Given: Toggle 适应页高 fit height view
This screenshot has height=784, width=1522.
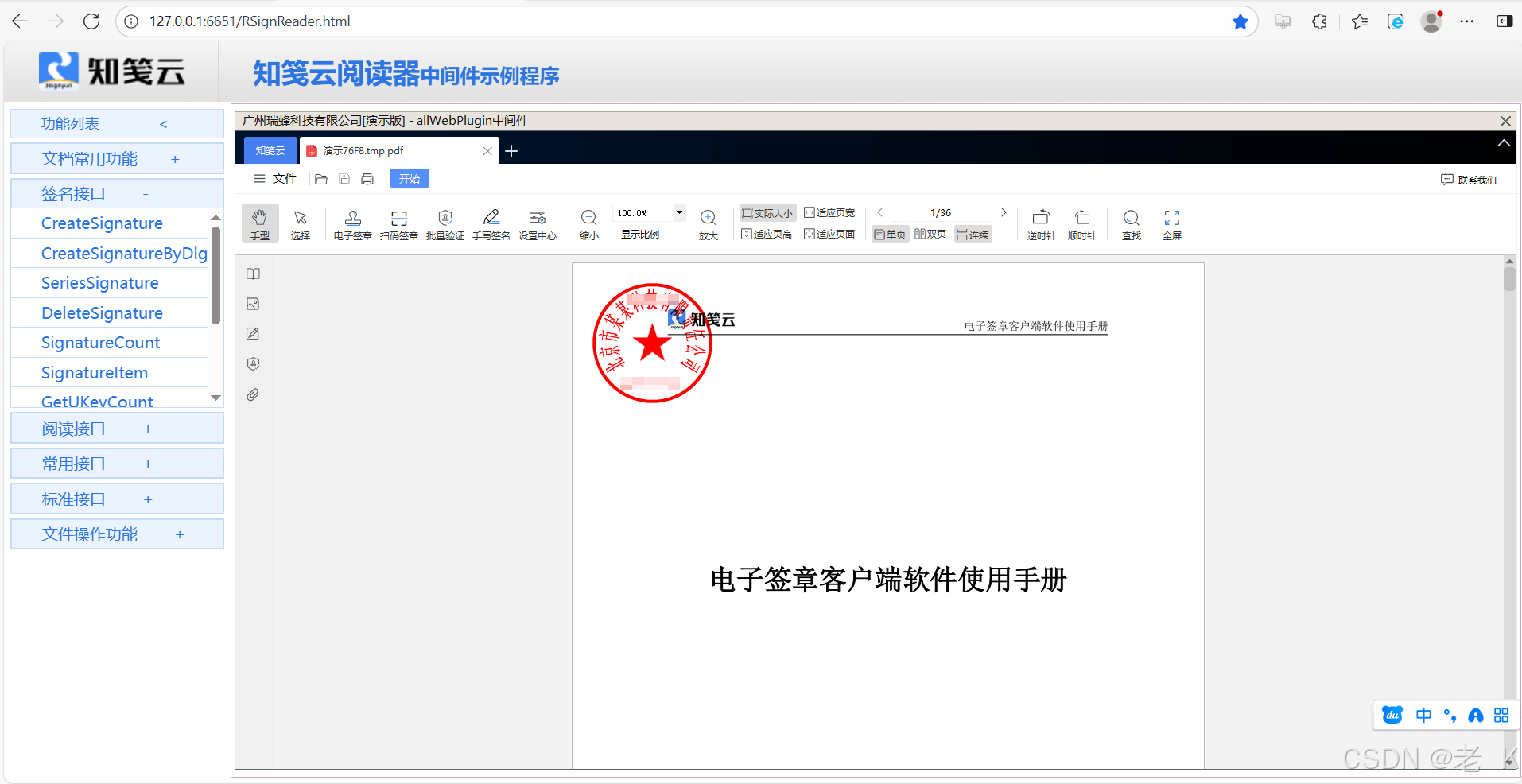Looking at the screenshot, I should [767, 235].
